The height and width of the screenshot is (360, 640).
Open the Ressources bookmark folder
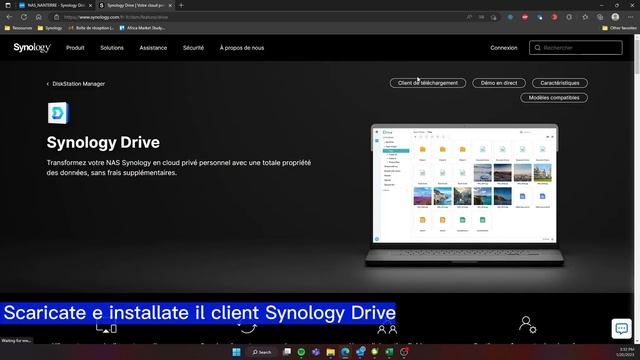(x=18, y=28)
